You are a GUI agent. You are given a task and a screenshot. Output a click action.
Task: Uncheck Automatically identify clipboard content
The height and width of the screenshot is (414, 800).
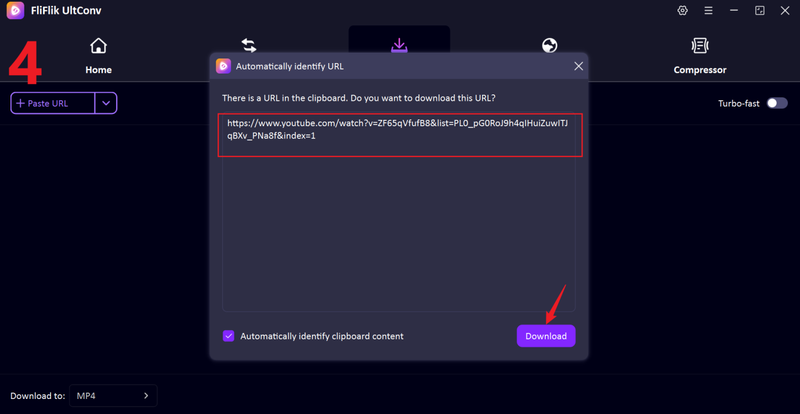(x=229, y=336)
